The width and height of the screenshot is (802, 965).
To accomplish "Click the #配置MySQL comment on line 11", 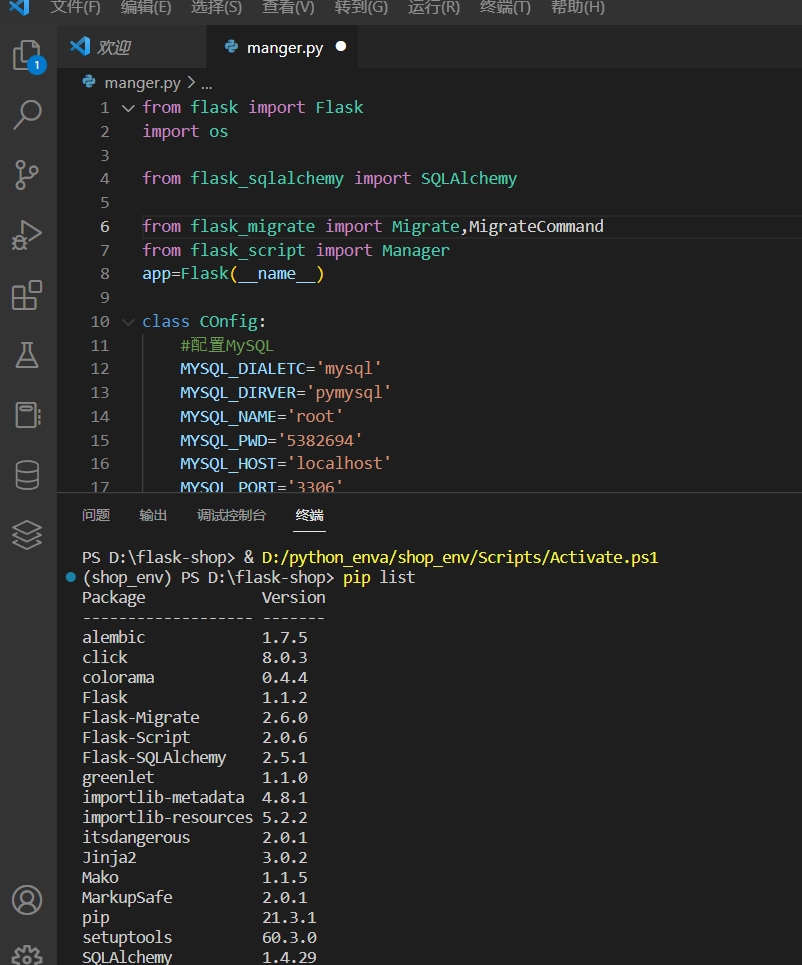I will pyautogui.click(x=227, y=345).
